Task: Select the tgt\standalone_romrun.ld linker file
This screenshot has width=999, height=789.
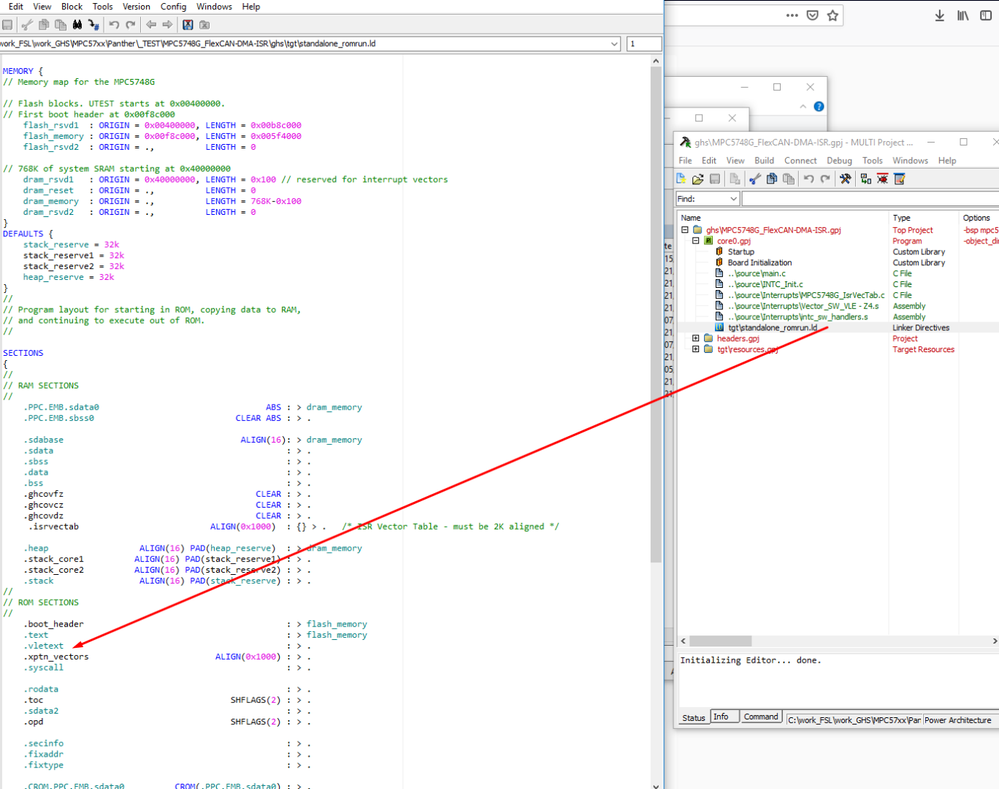Action: point(772,328)
